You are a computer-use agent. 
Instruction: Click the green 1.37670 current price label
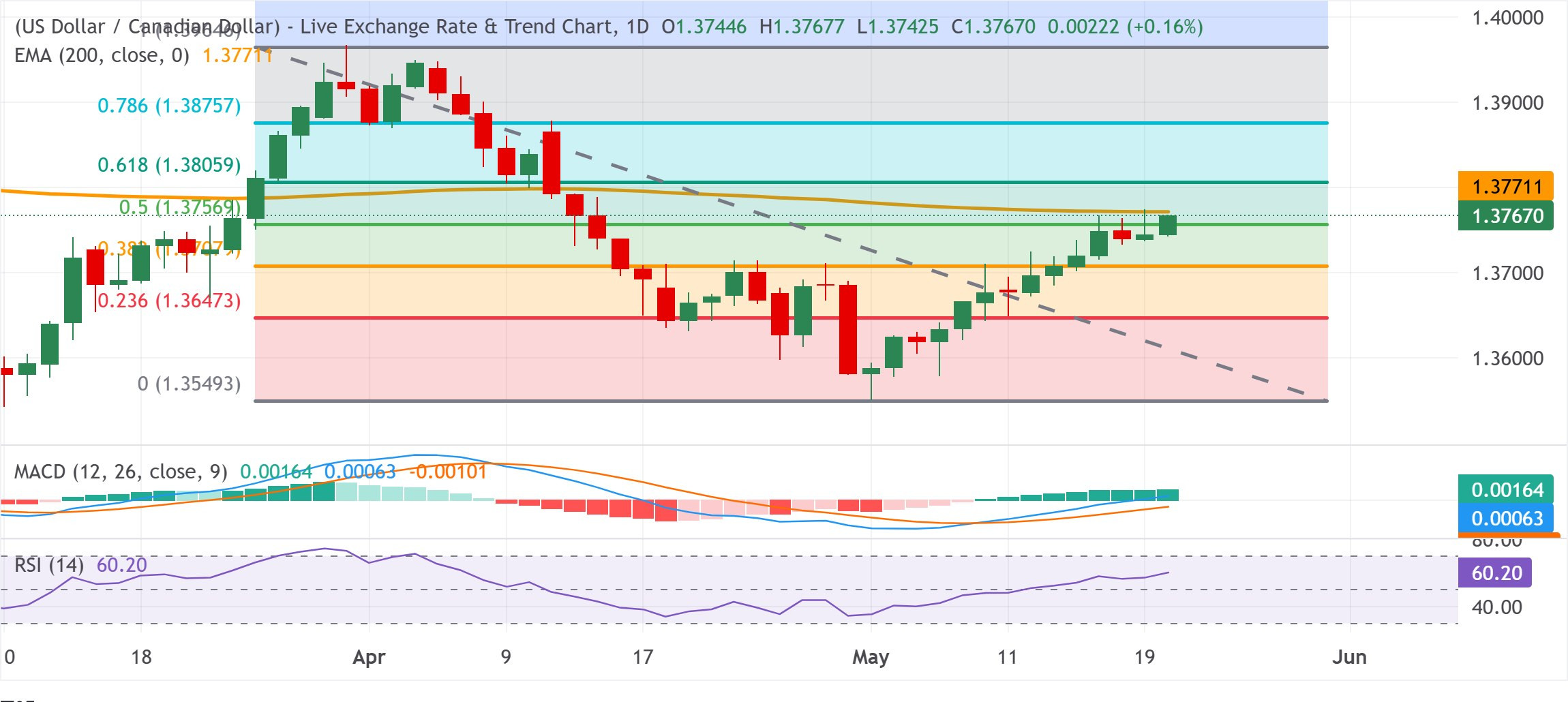(x=1505, y=215)
